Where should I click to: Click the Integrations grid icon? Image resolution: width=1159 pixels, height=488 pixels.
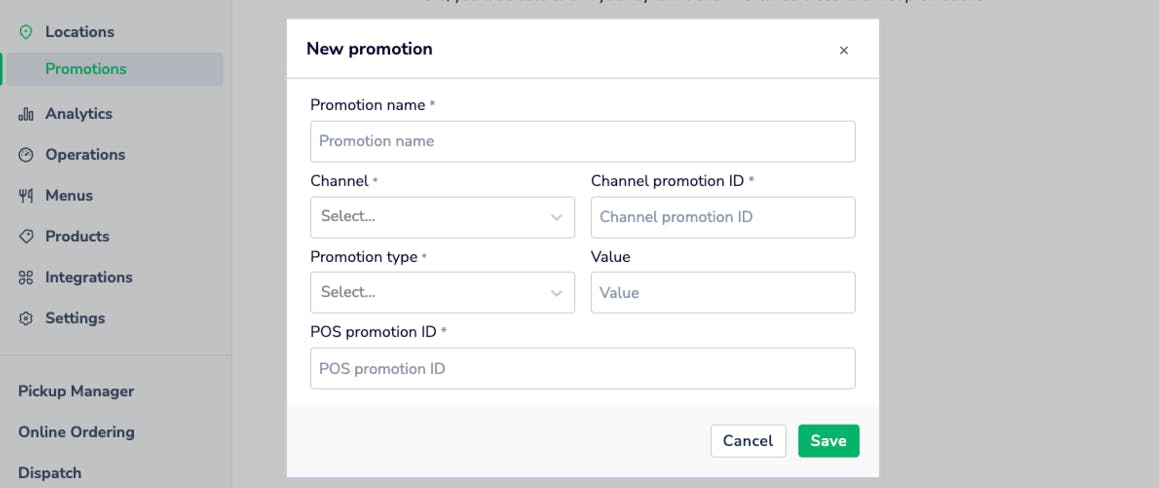pos(26,278)
